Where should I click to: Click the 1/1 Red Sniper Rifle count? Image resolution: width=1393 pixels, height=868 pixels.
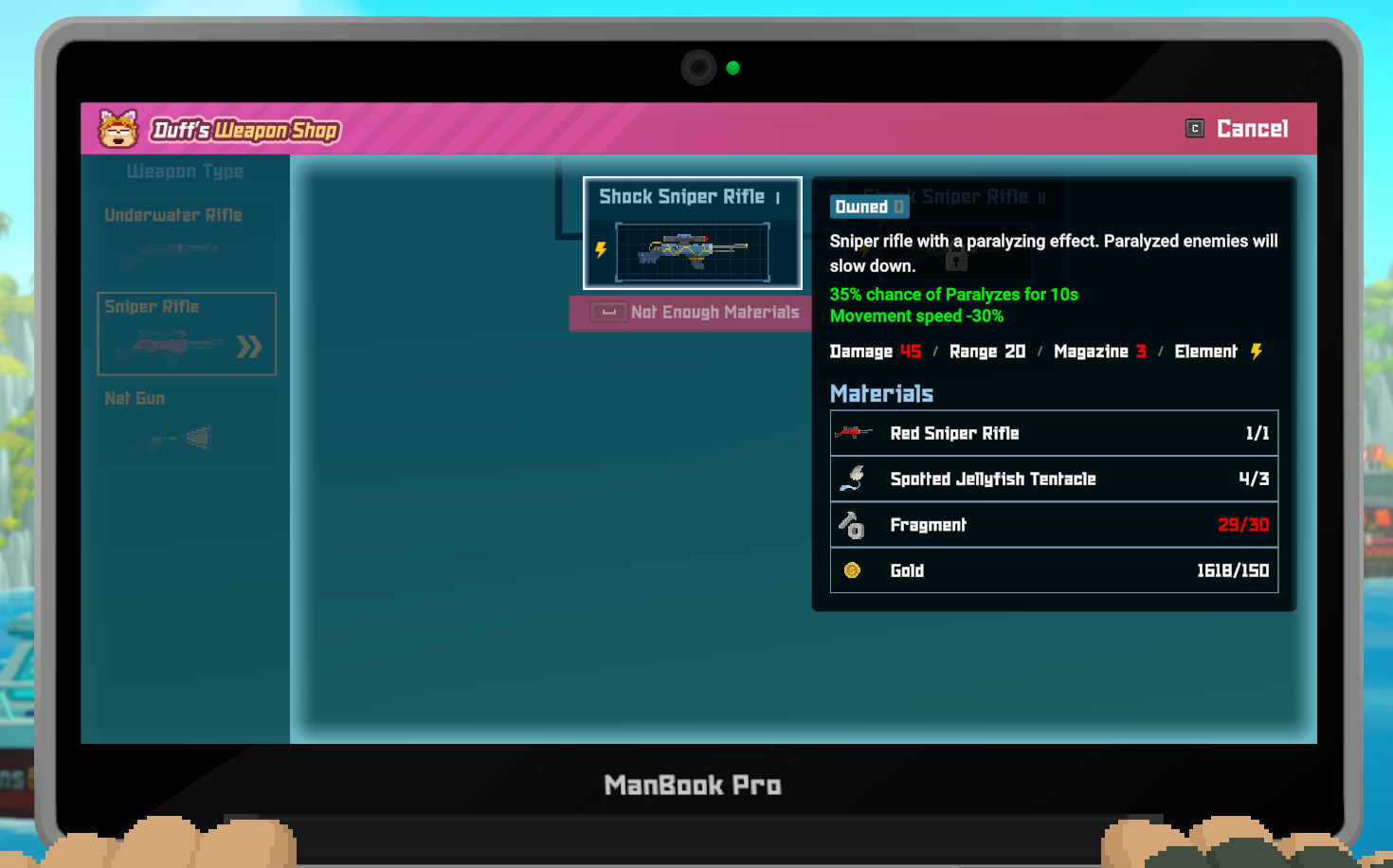tap(1257, 433)
